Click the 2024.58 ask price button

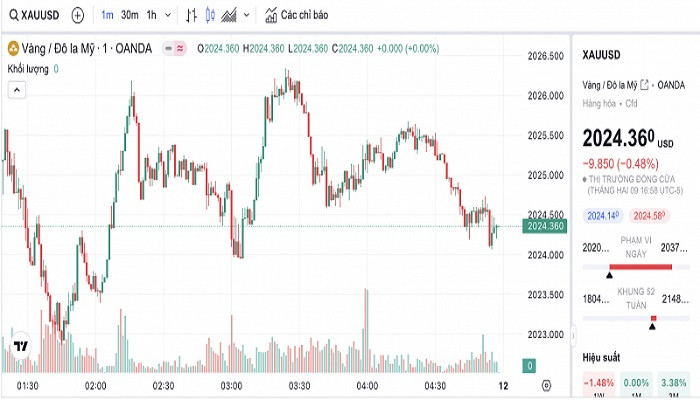pyautogui.click(x=650, y=215)
